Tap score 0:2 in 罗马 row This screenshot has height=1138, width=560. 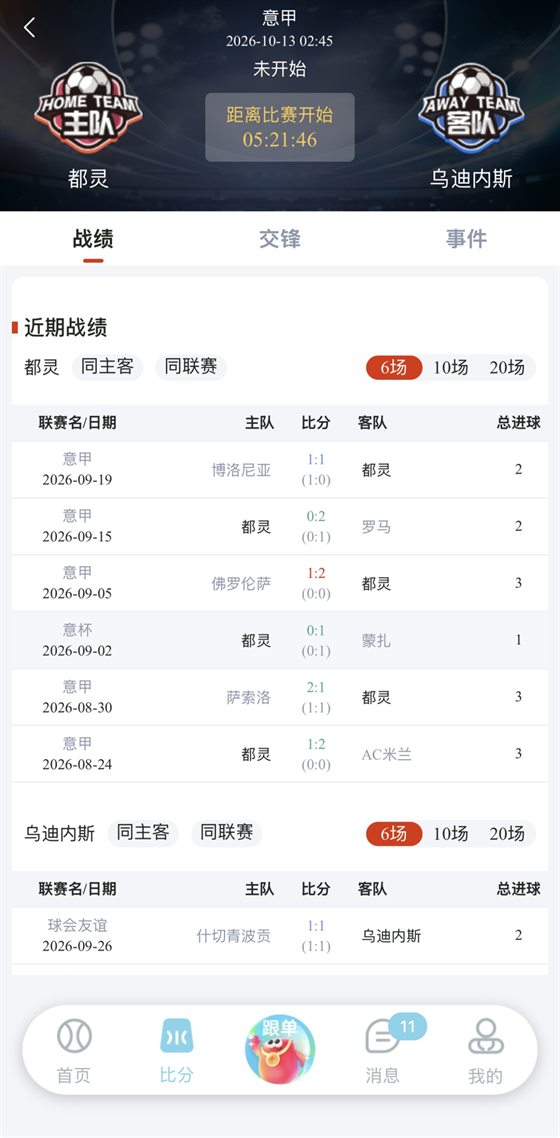pos(316,516)
